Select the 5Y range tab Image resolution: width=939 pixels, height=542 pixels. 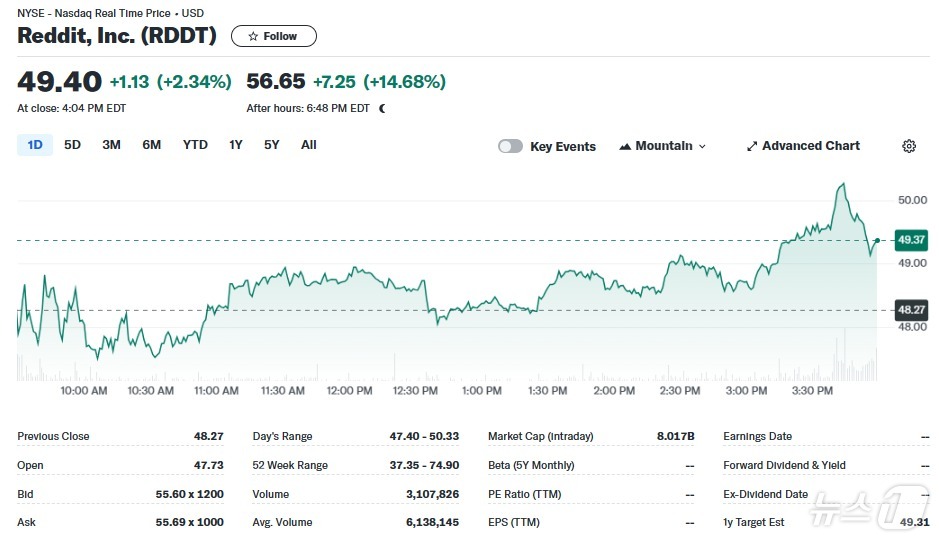[272, 145]
